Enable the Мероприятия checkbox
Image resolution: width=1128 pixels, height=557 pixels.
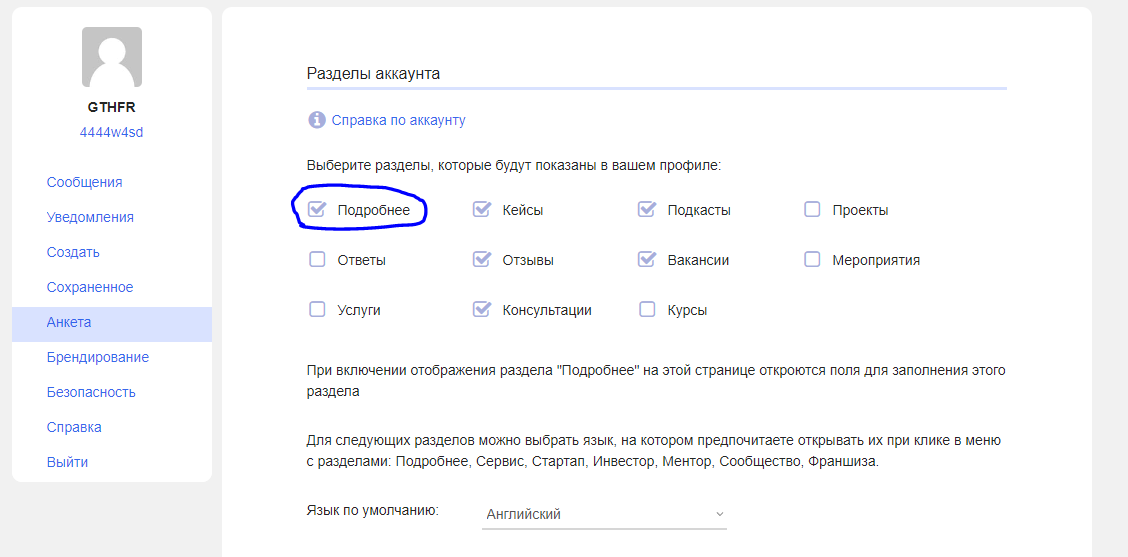pos(812,260)
